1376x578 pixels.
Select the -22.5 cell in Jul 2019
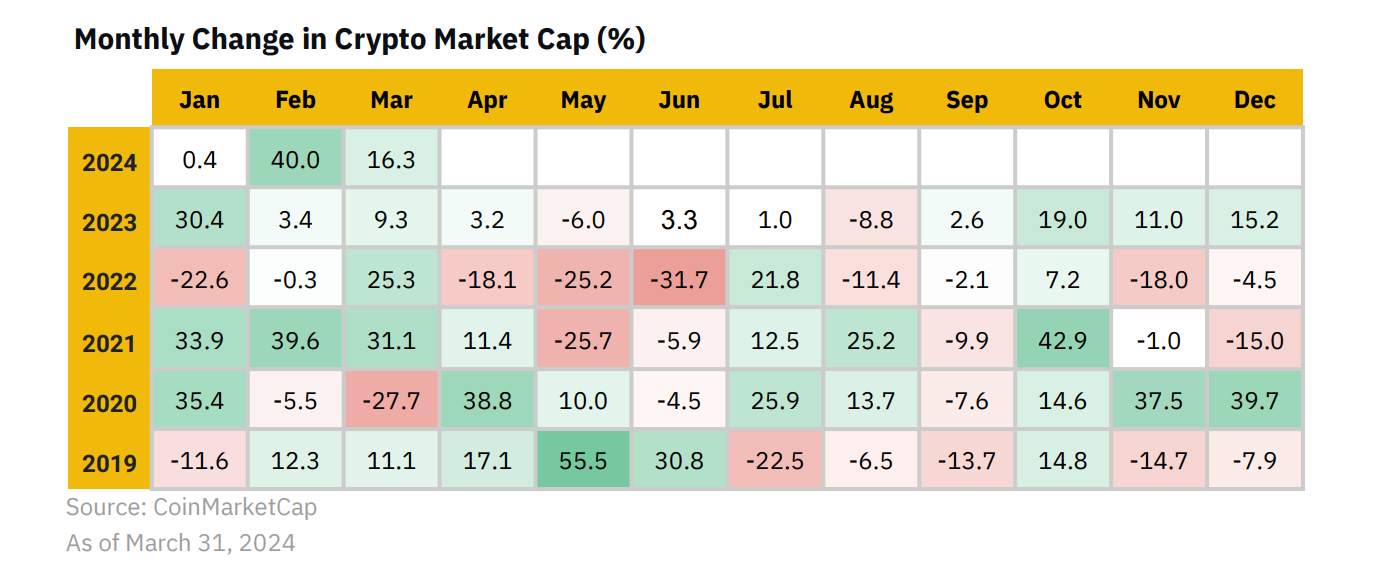[x=775, y=460]
